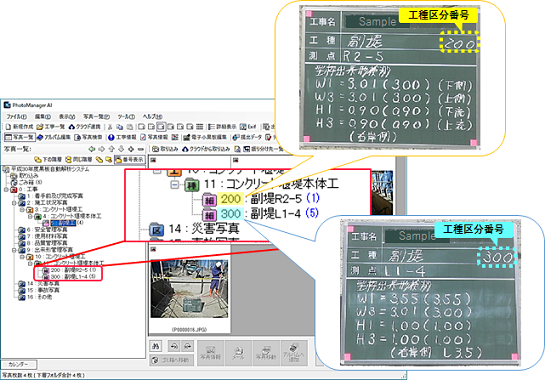Select 14 : 災害写真 folder
This screenshot has height=380, width=545.
click(39, 284)
